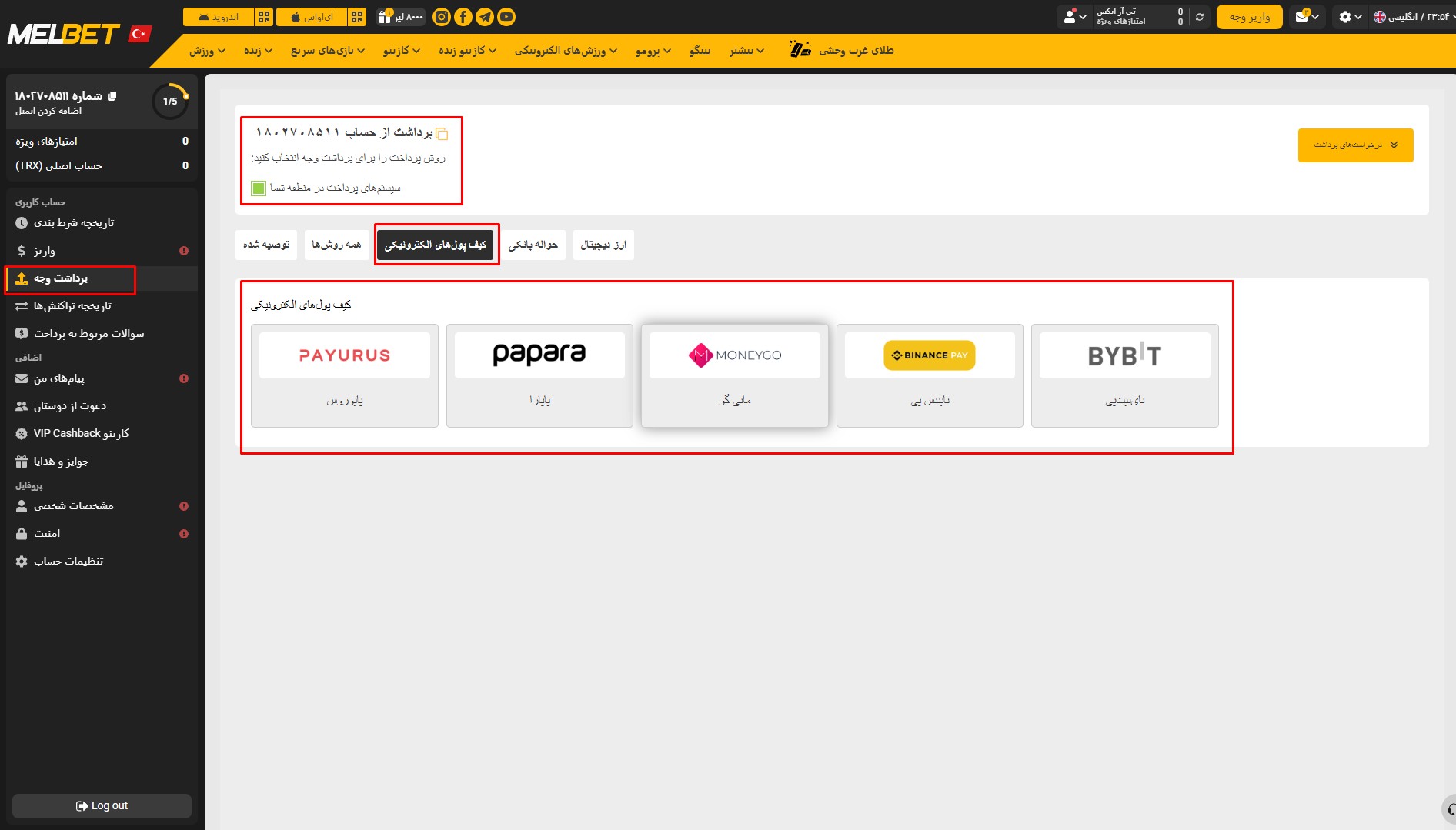This screenshot has width=1456, height=830.
Task: Open MELBET's YouTube channel
Action: click(x=506, y=17)
